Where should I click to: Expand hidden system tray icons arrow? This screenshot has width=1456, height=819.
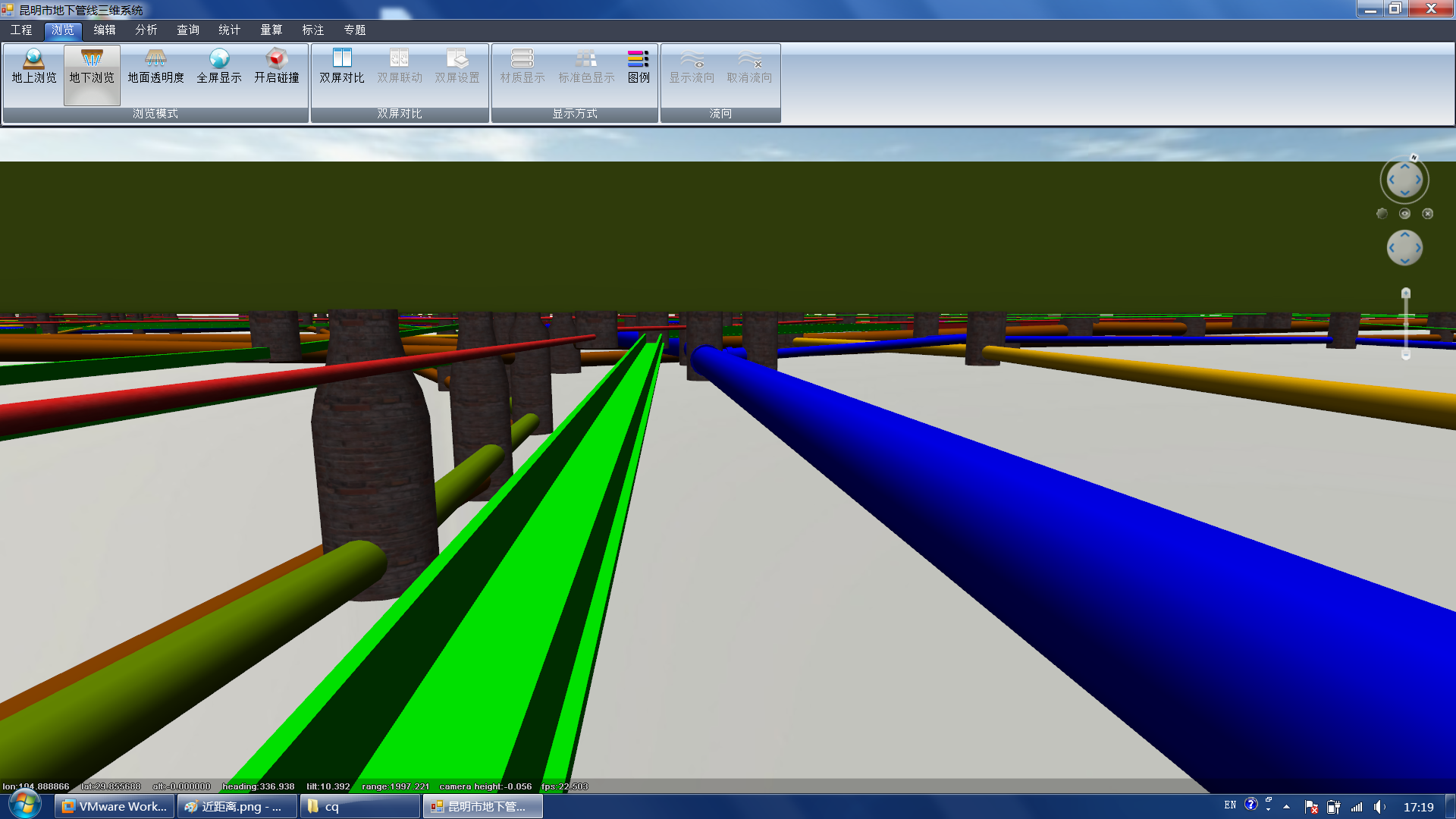pos(1286,807)
